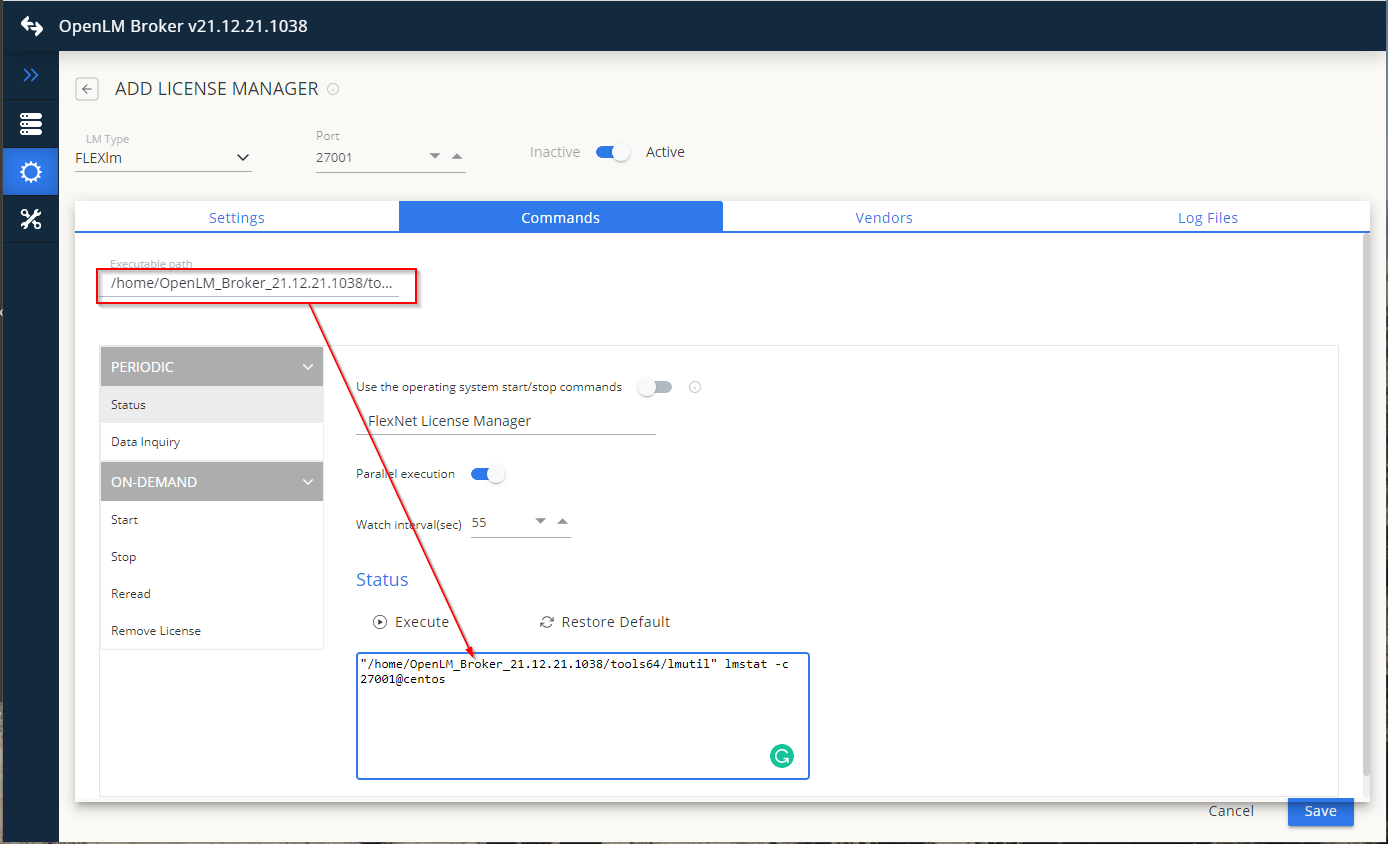The image size is (1388, 844).
Task: Click info icon beside start/stop commands toggle
Action: pyautogui.click(x=695, y=387)
